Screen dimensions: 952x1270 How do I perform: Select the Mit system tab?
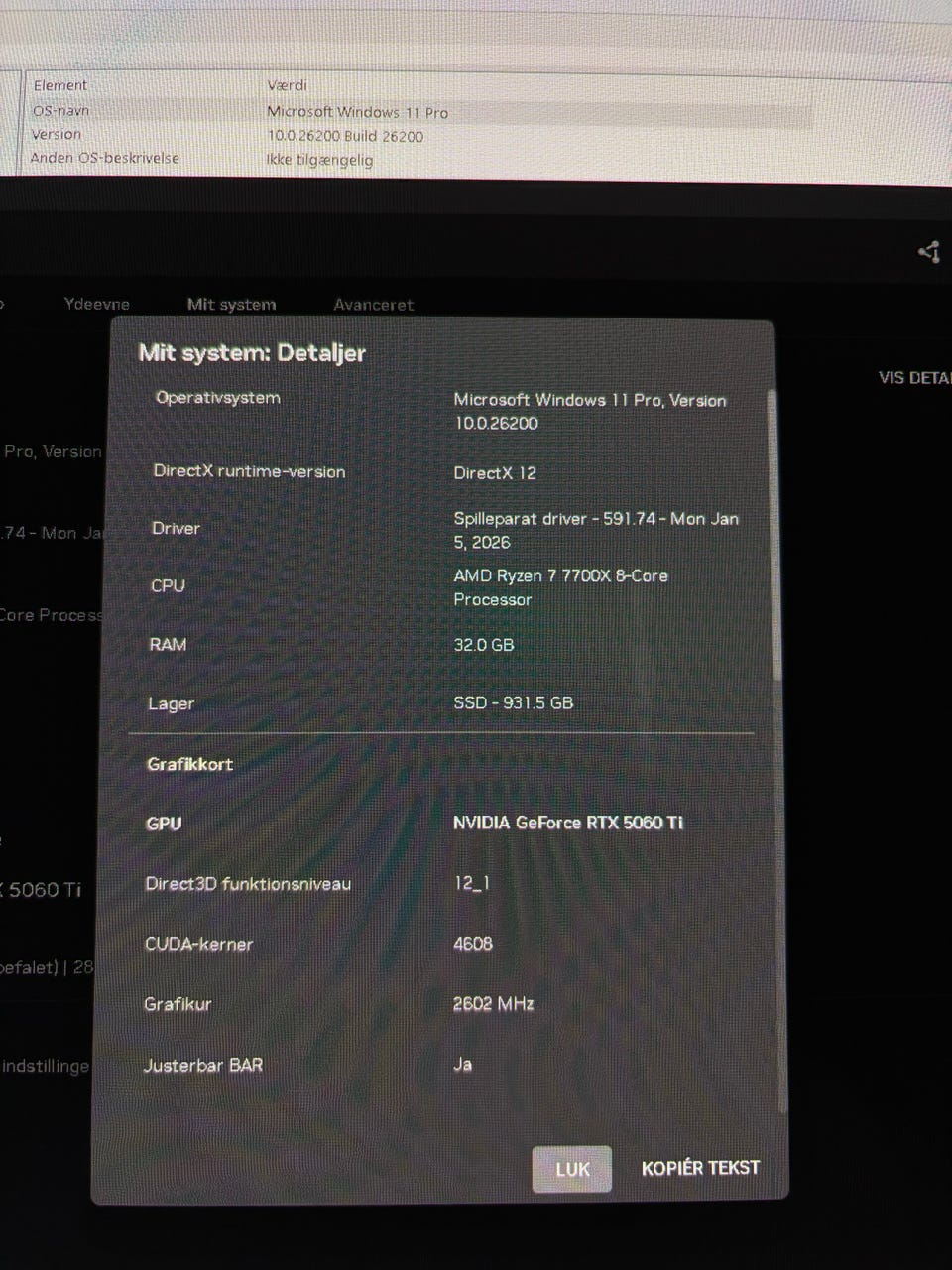pyautogui.click(x=231, y=304)
